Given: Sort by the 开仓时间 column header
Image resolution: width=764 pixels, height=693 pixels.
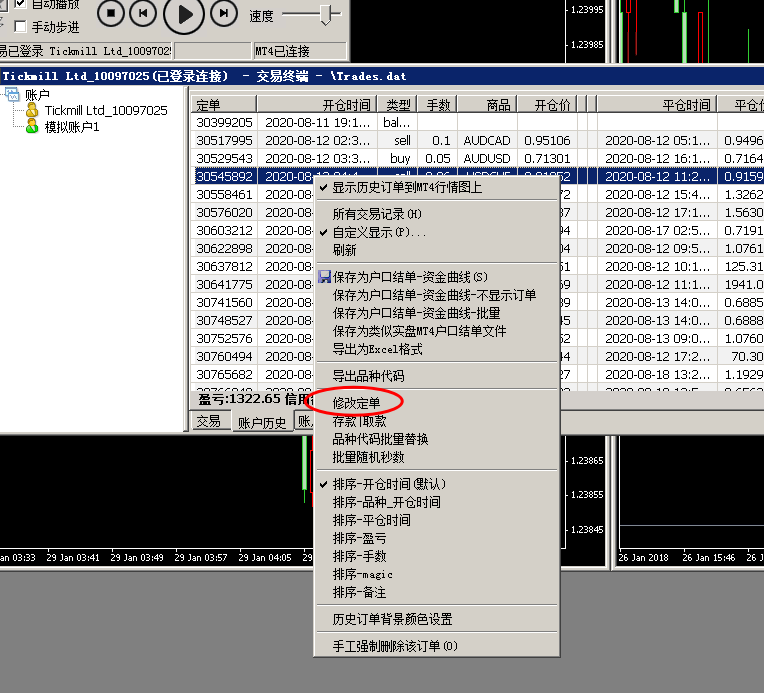Looking at the screenshot, I should pos(317,105).
